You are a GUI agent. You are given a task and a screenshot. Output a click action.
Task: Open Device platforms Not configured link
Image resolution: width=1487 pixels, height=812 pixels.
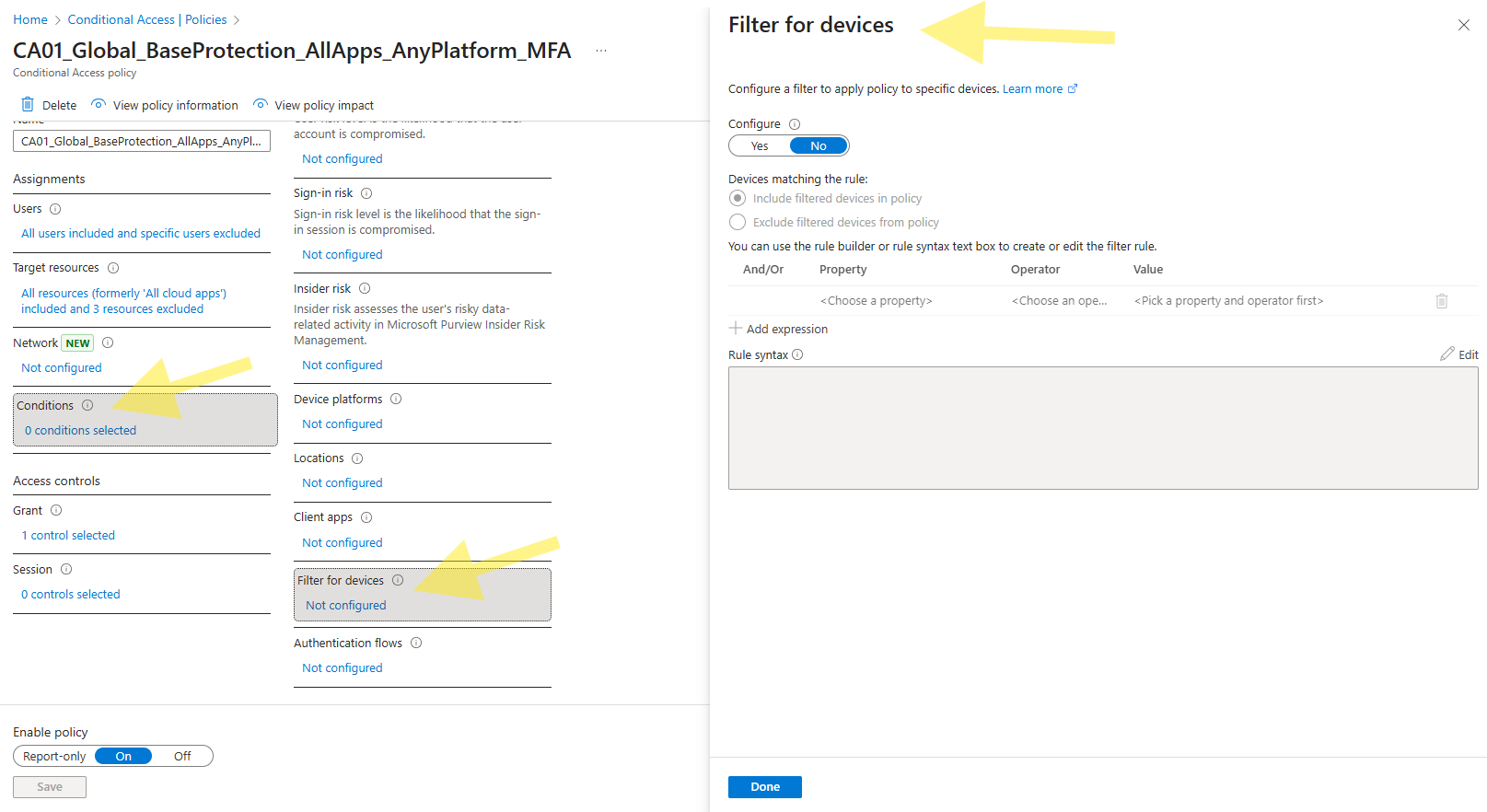point(343,424)
